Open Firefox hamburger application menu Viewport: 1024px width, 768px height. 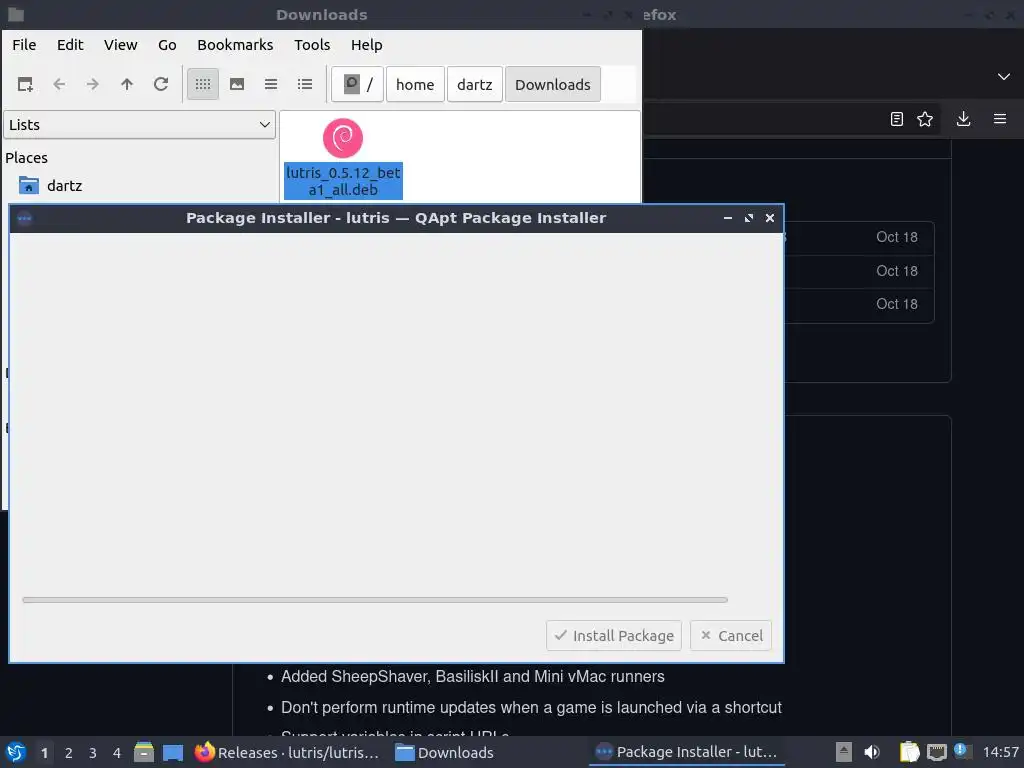(x=1000, y=119)
